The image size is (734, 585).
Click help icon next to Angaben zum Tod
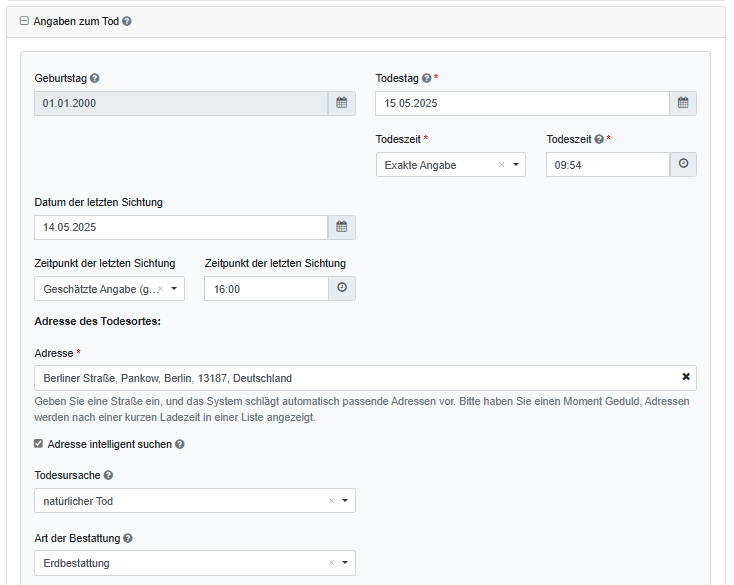127,21
